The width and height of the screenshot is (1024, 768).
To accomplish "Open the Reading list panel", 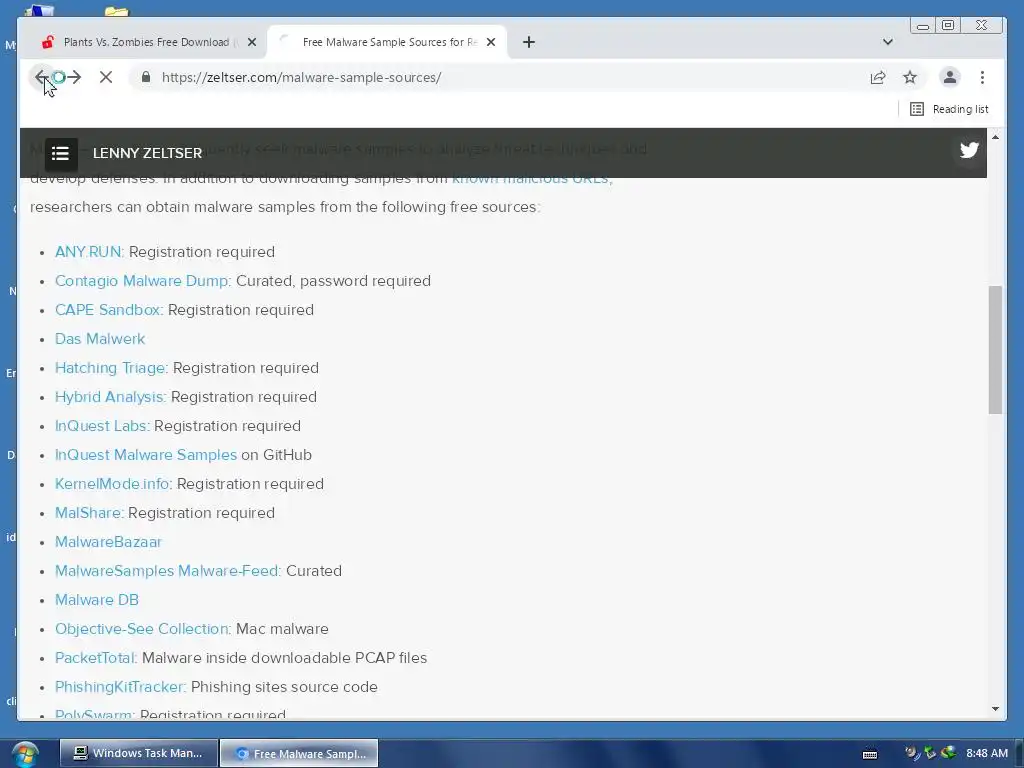I will 950,109.
